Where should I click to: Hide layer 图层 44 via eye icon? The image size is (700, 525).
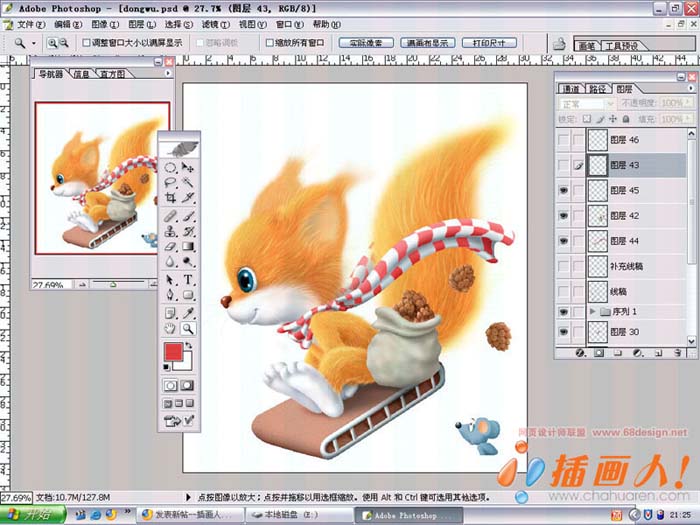pyautogui.click(x=564, y=241)
